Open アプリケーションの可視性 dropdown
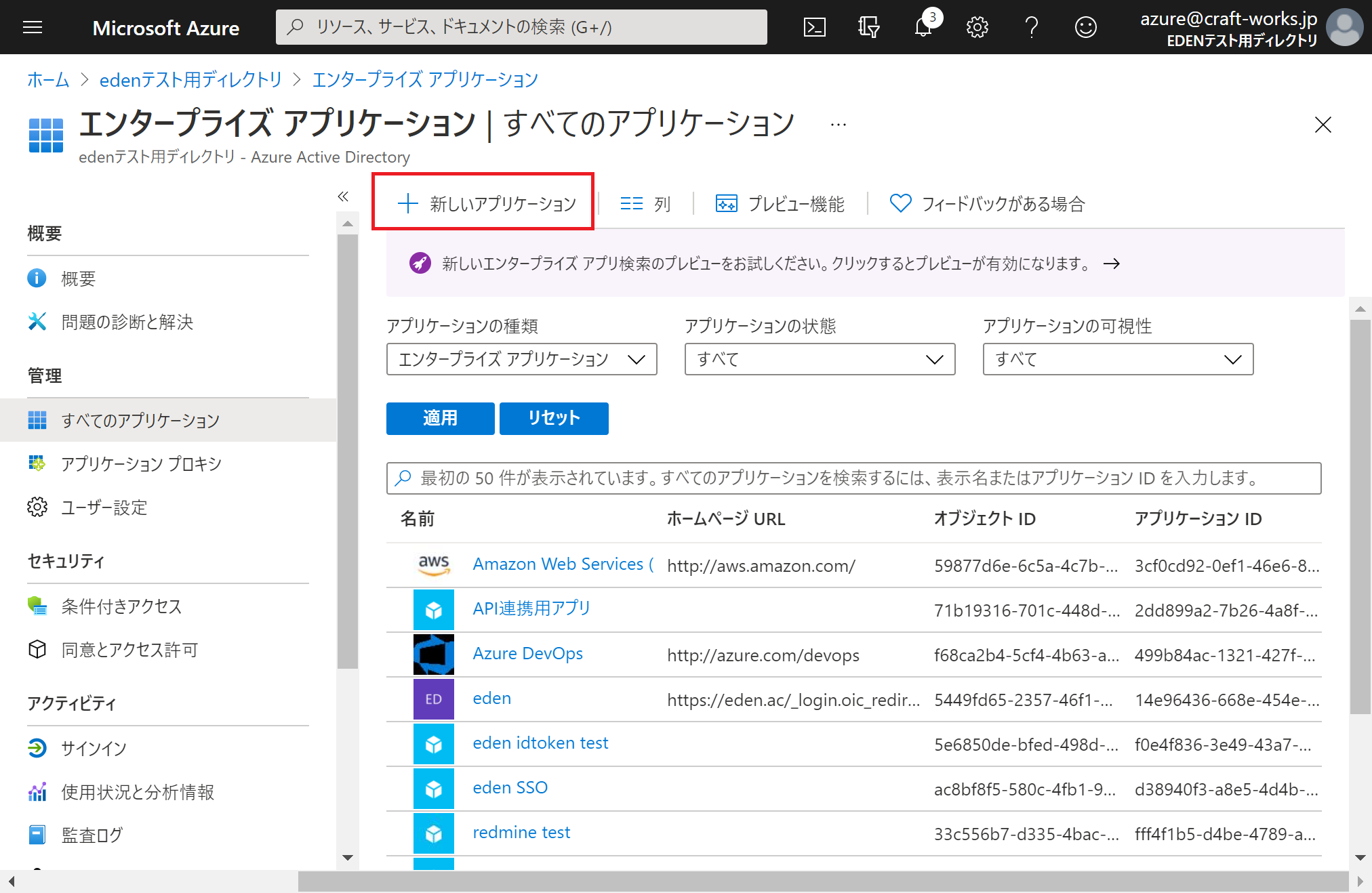 1118,359
